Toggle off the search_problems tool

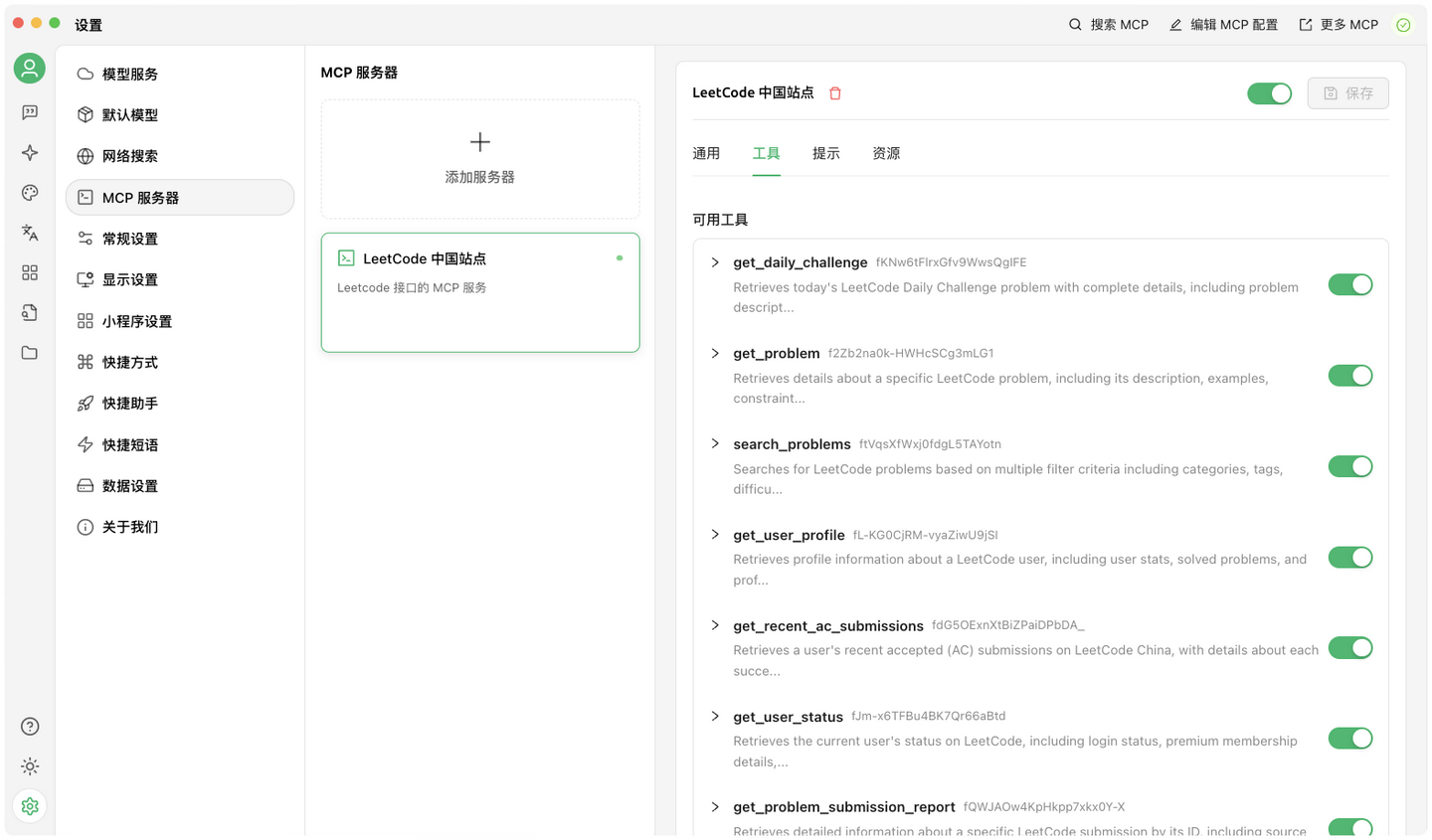tap(1349, 466)
